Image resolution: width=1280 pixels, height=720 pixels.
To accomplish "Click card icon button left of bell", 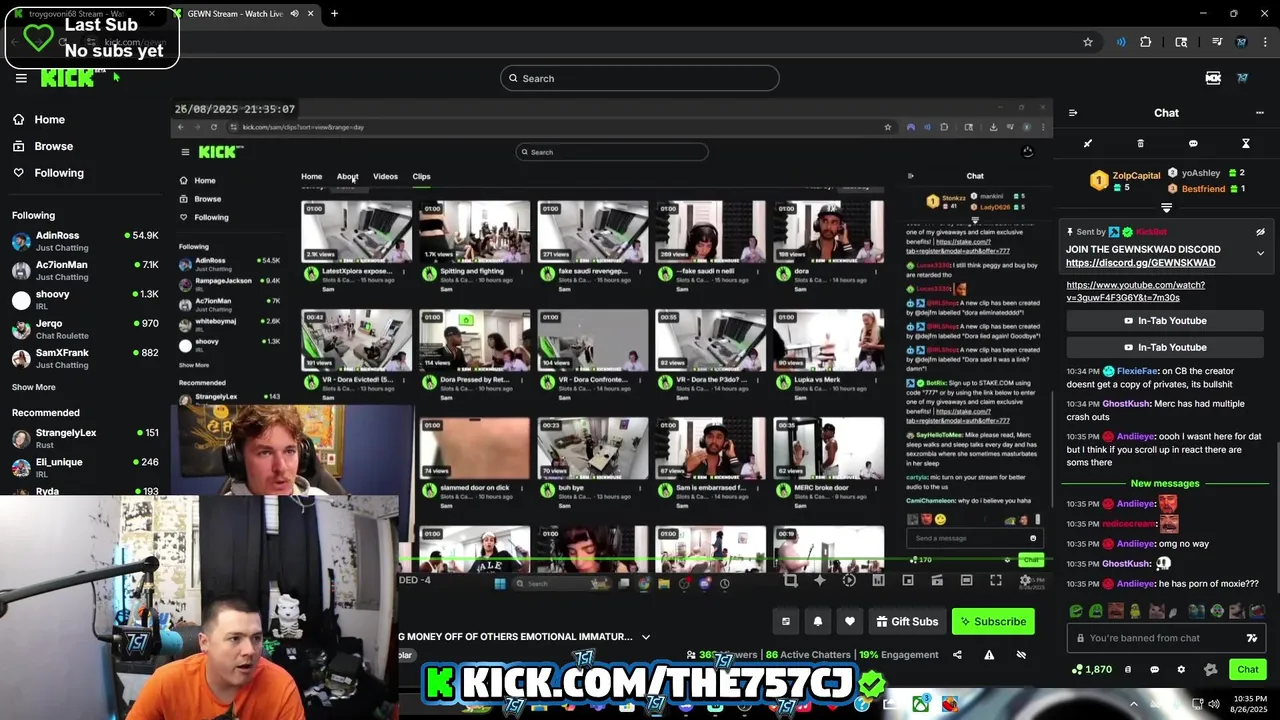I will [x=785, y=621].
